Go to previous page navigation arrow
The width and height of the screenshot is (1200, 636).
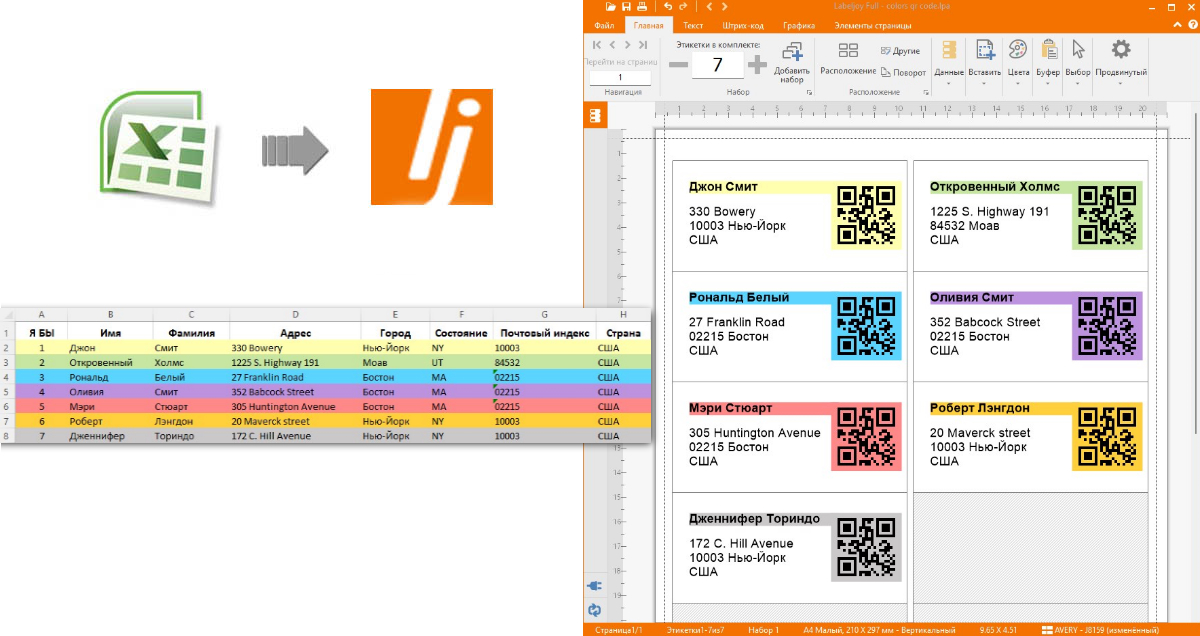[612, 45]
